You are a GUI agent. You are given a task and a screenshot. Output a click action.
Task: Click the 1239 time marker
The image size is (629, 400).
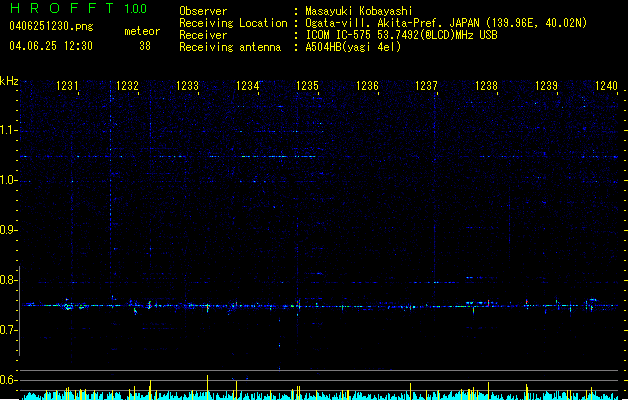547,86
